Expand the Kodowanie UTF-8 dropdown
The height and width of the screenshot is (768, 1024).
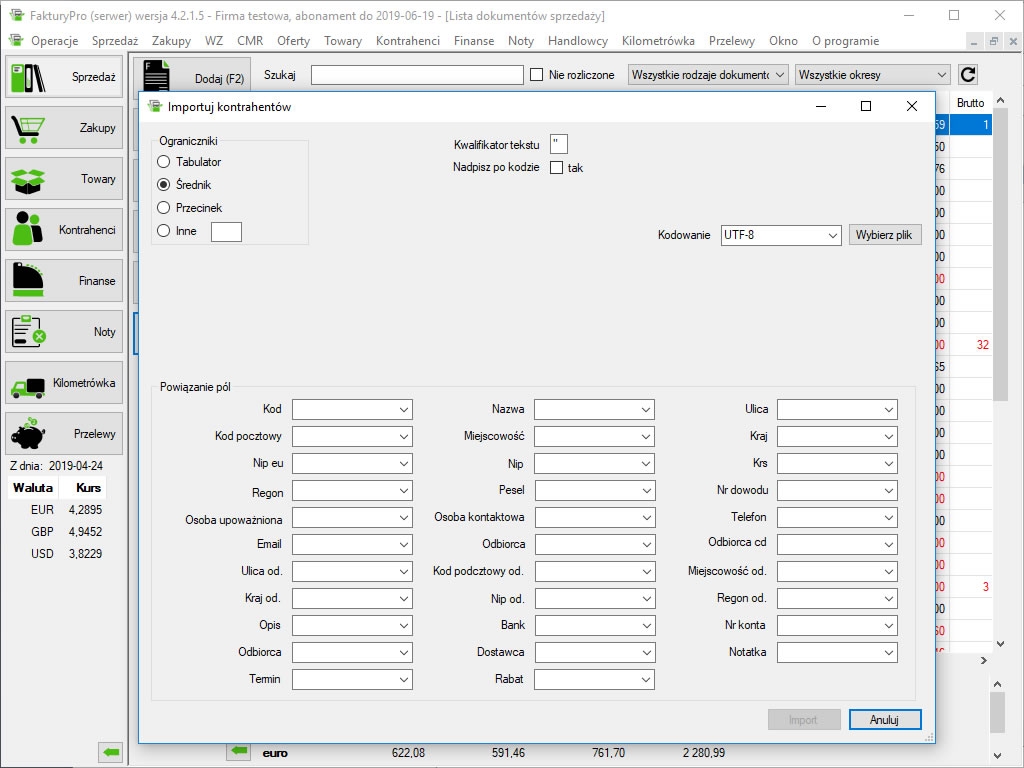781,235
